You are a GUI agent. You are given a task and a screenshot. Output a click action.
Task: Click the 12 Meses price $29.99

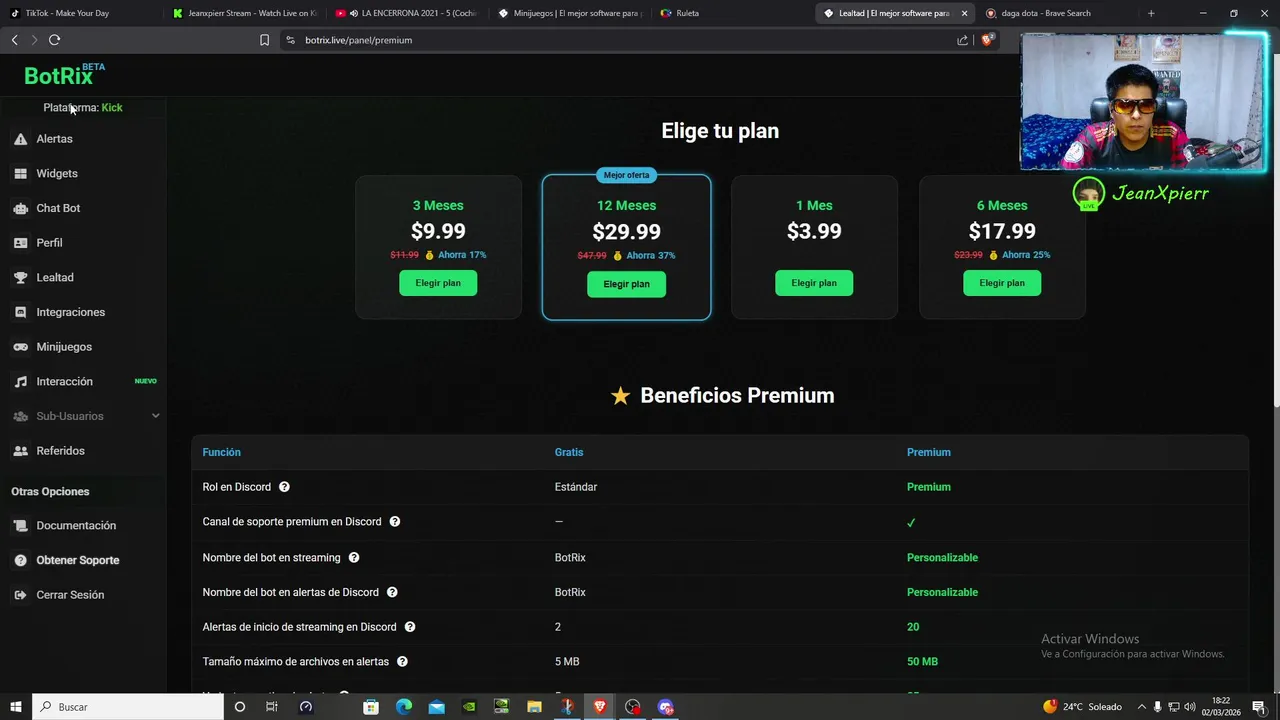point(626,232)
